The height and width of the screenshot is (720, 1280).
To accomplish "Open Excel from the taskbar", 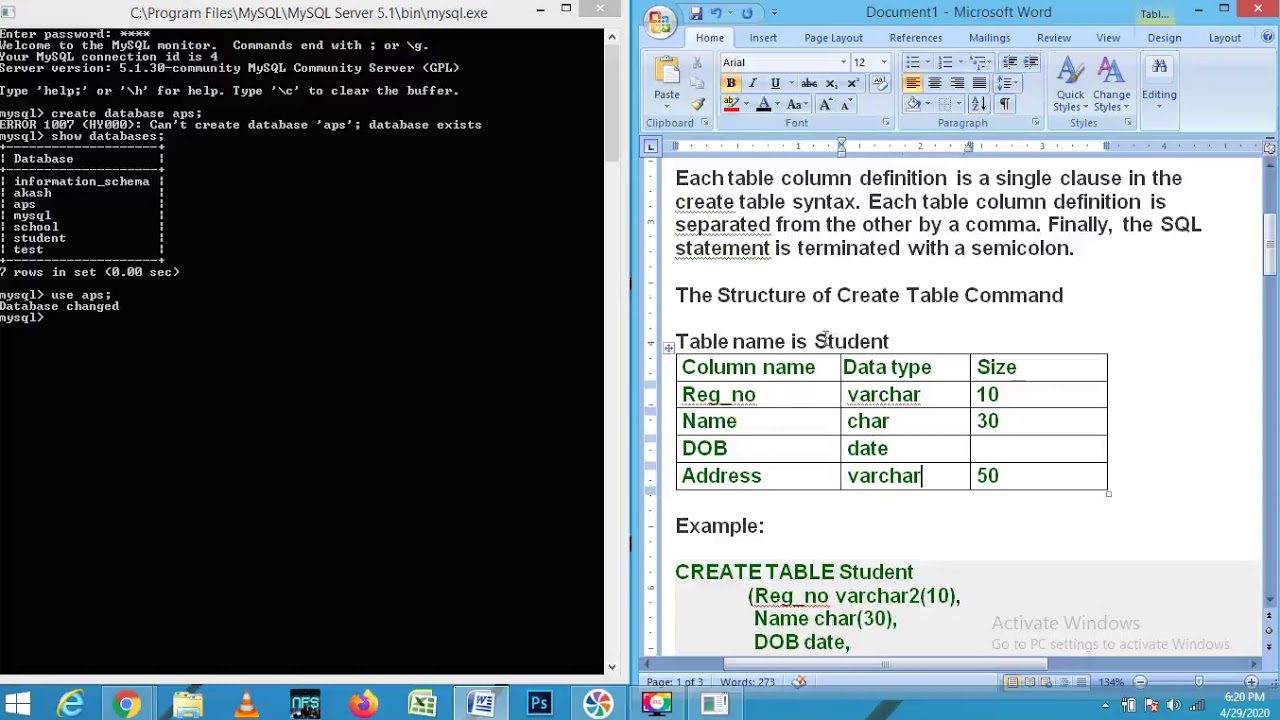I will tap(422, 704).
